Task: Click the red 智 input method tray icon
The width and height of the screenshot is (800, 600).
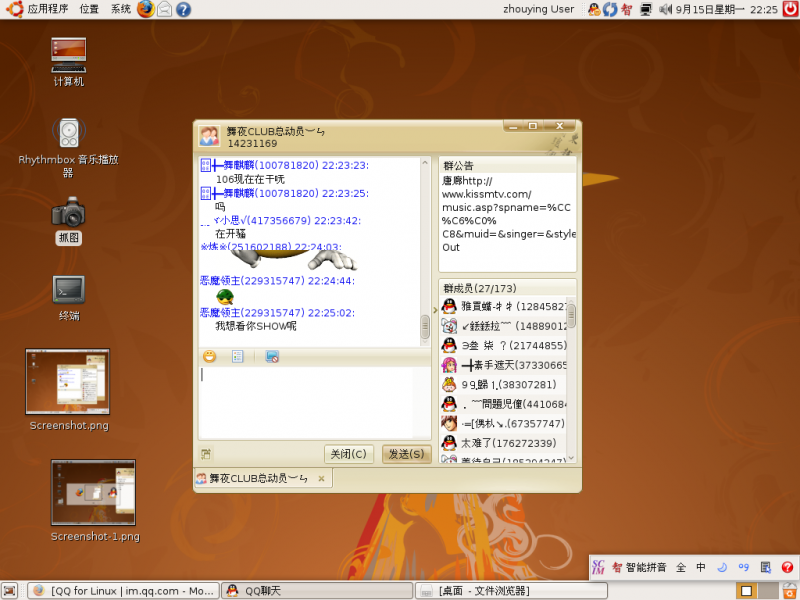Action: click(x=627, y=9)
